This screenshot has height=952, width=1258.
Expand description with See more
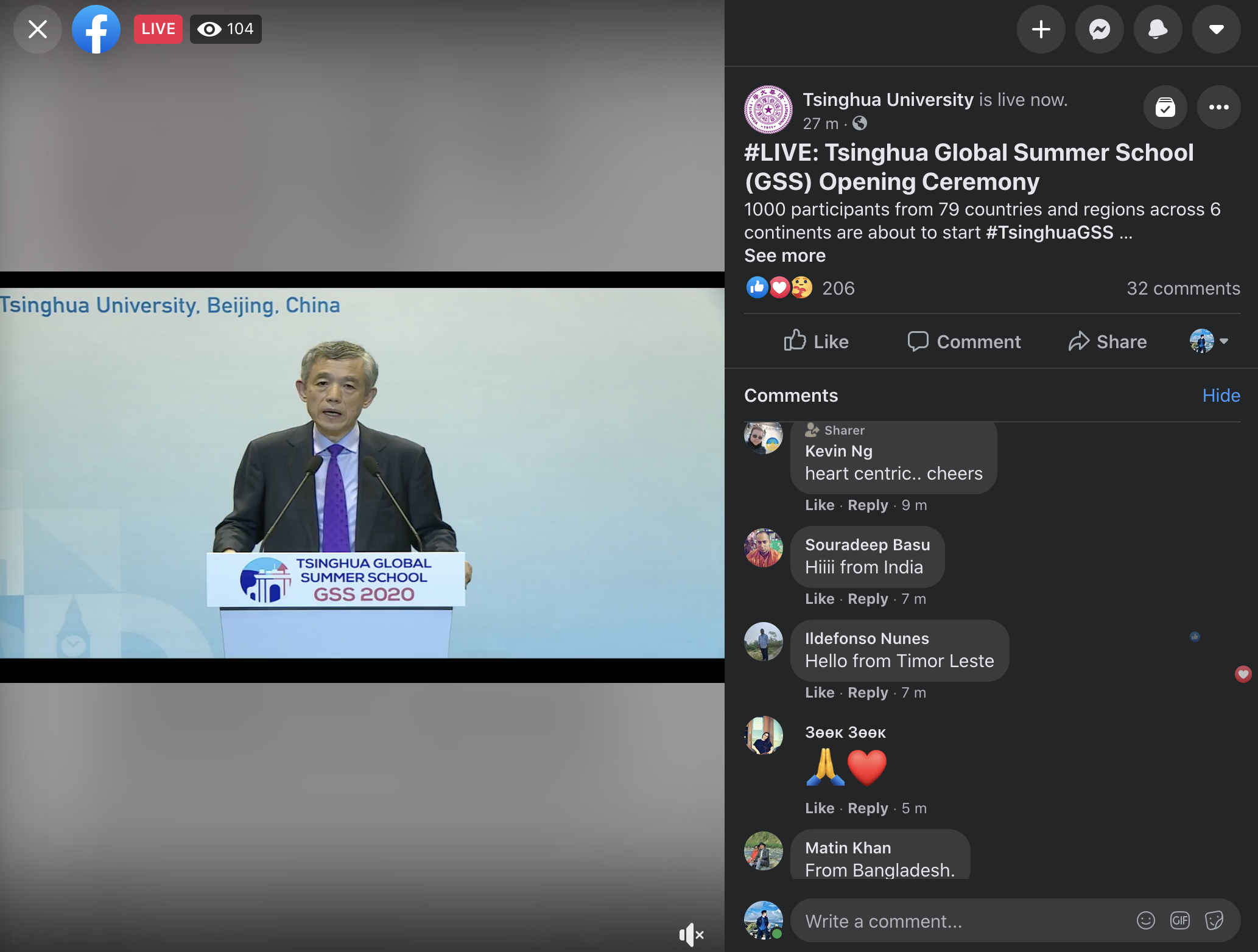click(784, 256)
